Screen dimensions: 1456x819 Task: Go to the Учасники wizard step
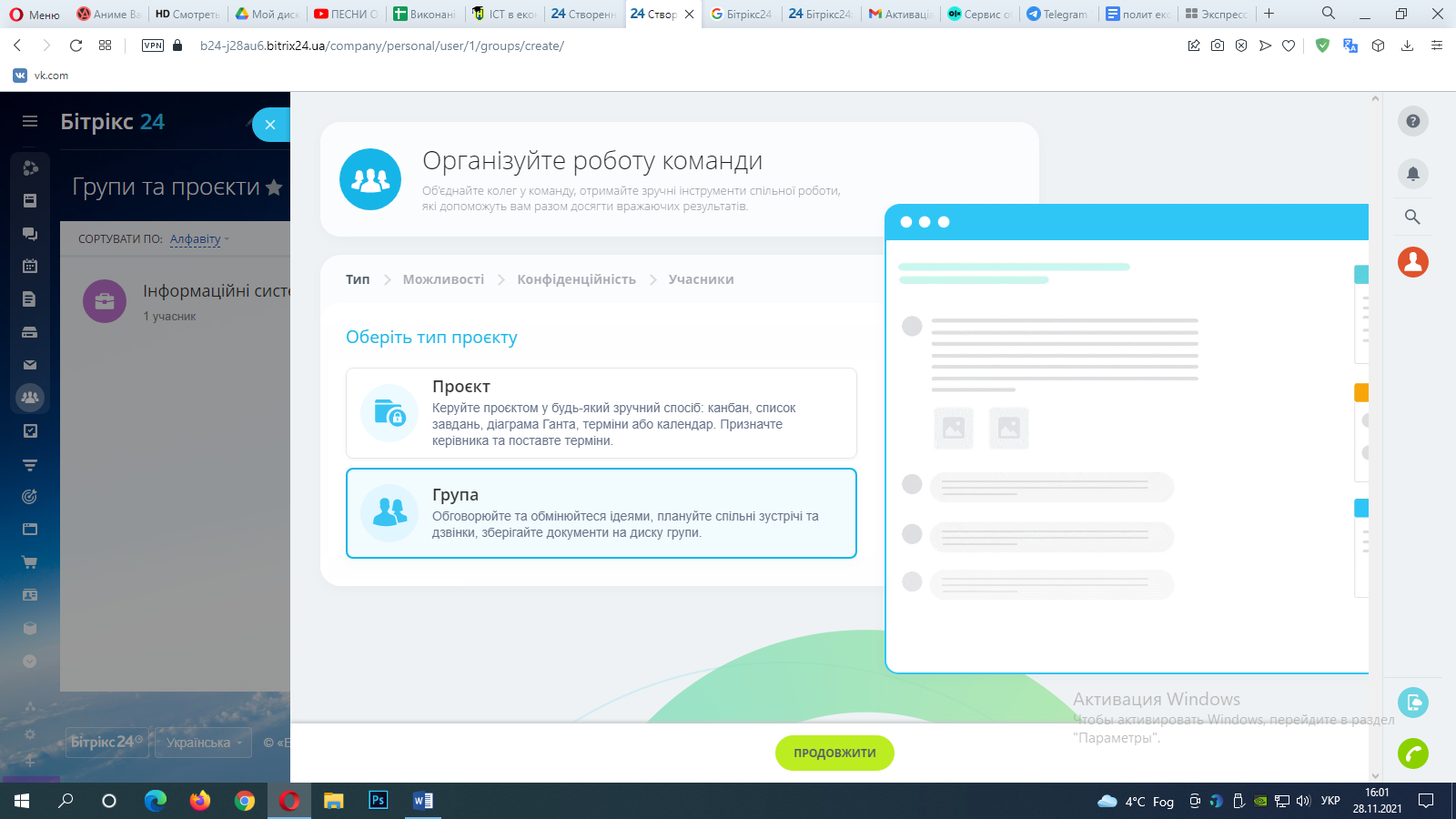click(701, 279)
